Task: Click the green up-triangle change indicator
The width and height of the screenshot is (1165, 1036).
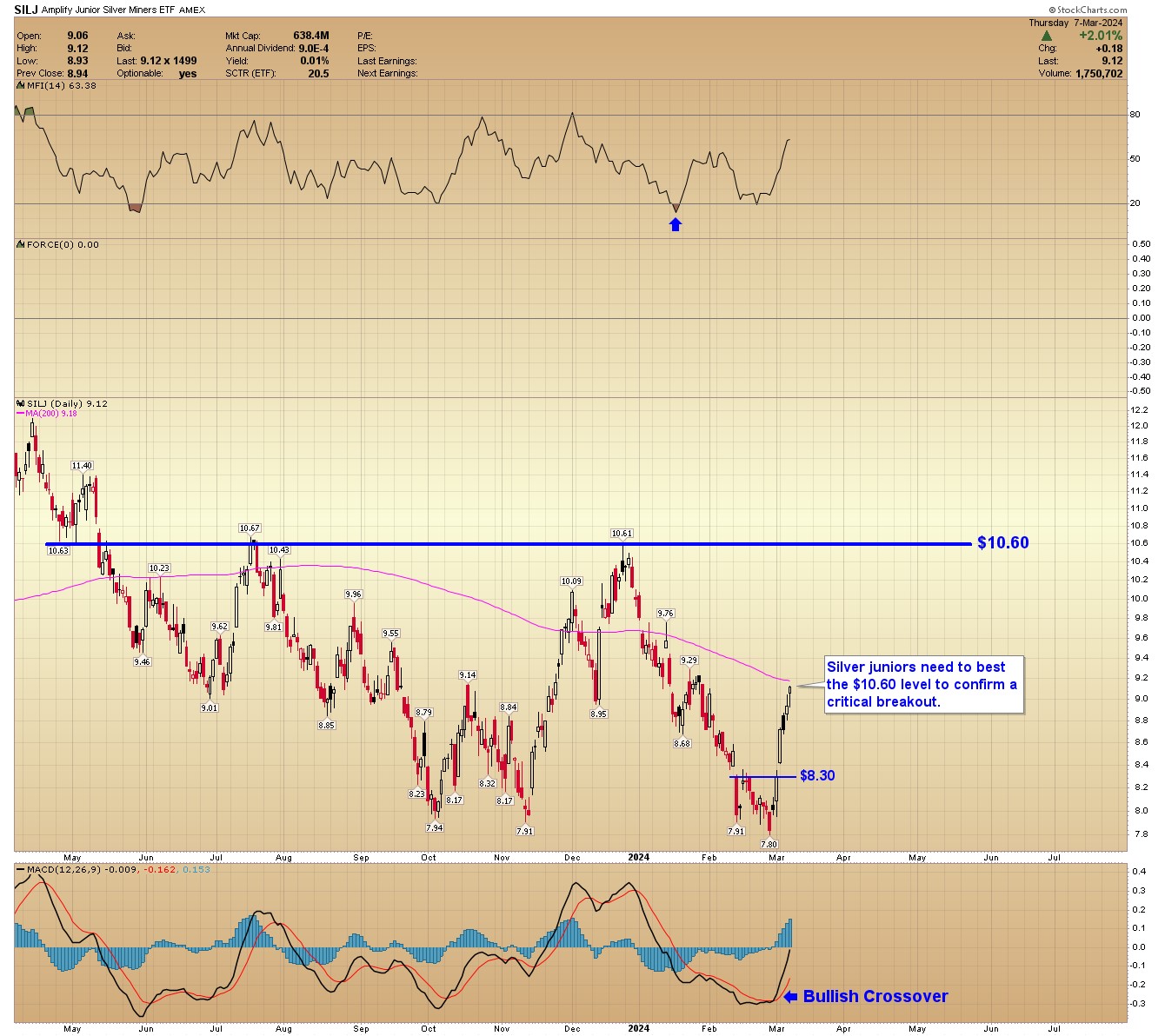Action: [1048, 36]
